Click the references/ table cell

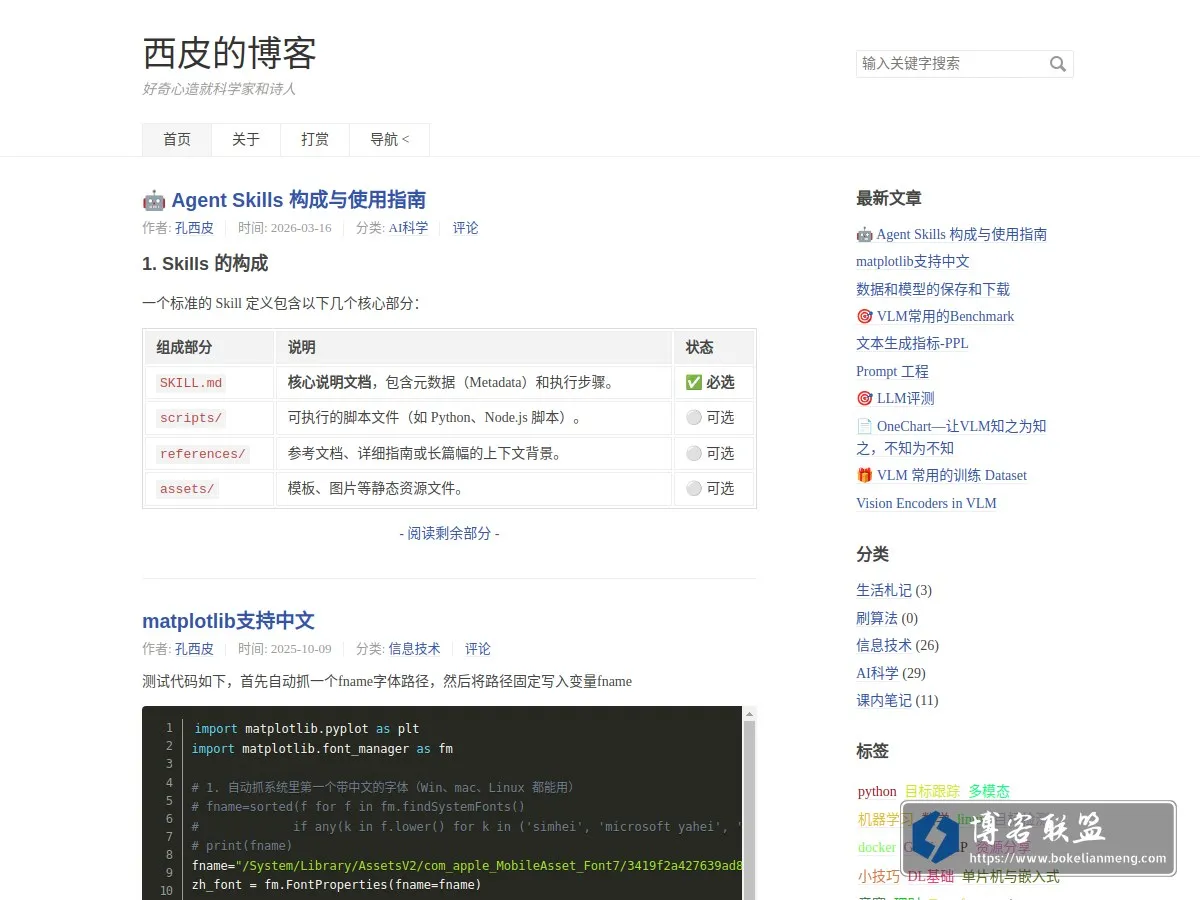coord(210,454)
